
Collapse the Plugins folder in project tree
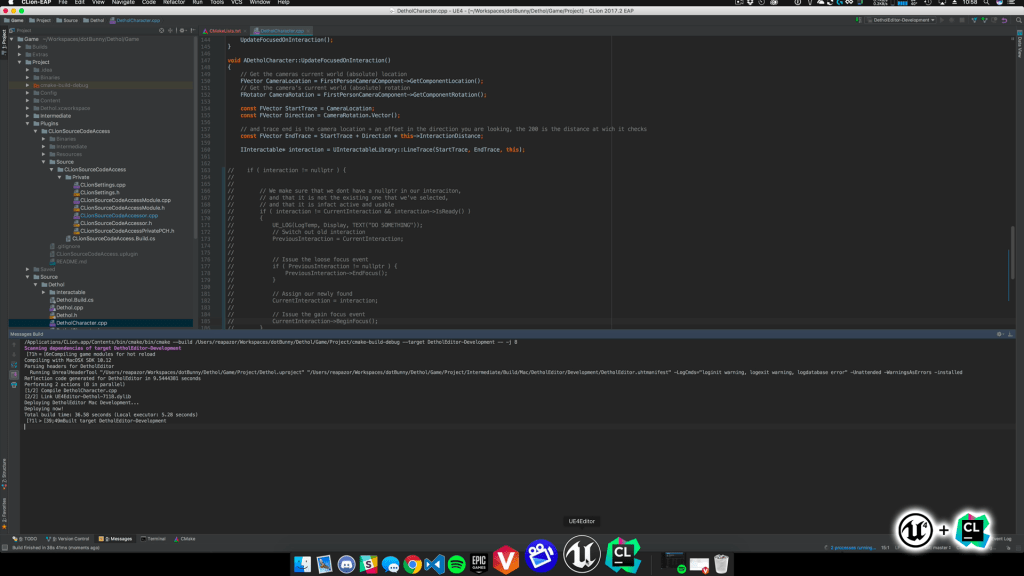point(28,123)
